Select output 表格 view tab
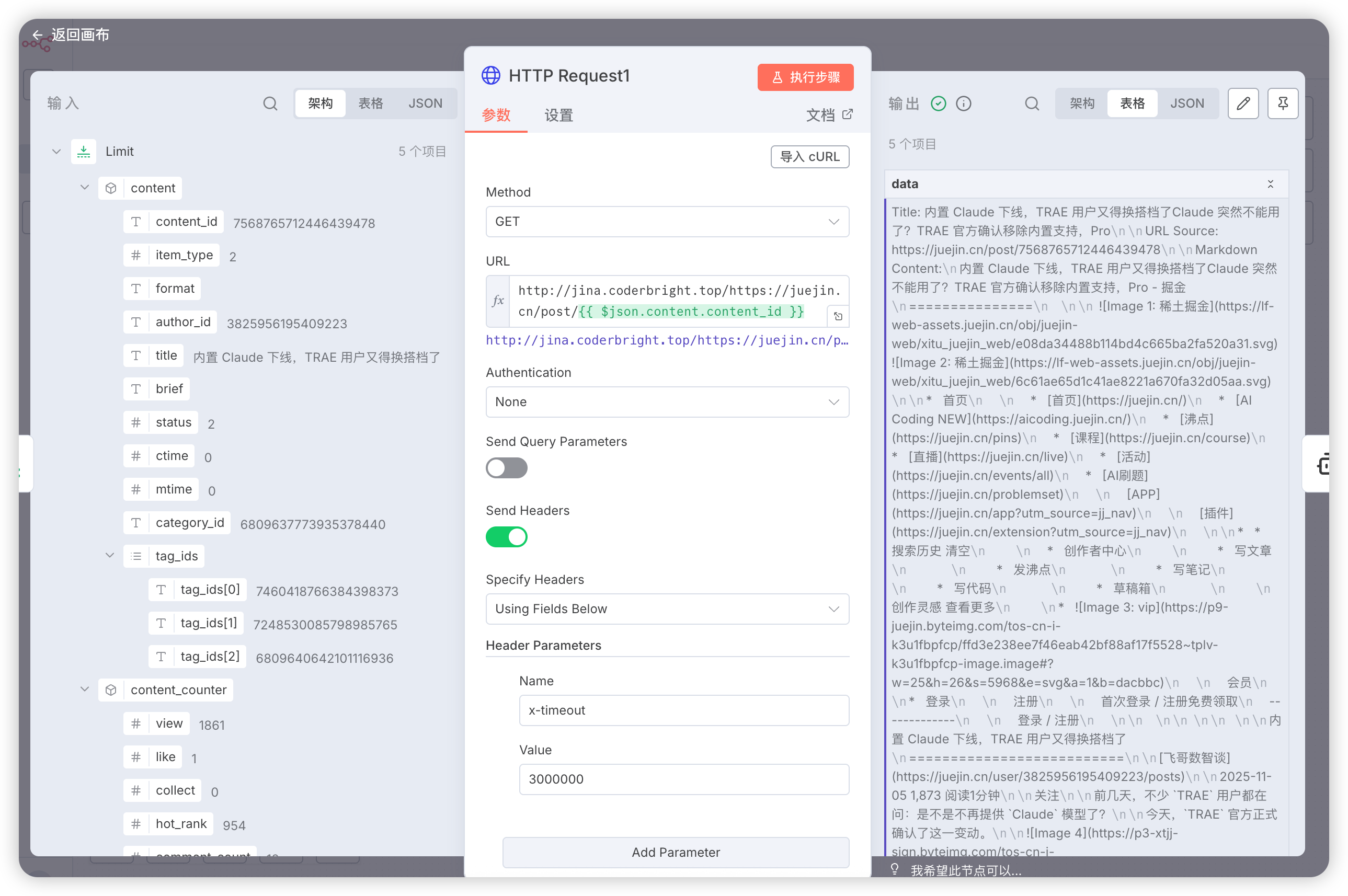The image size is (1348, 896). pos(1132,104)
